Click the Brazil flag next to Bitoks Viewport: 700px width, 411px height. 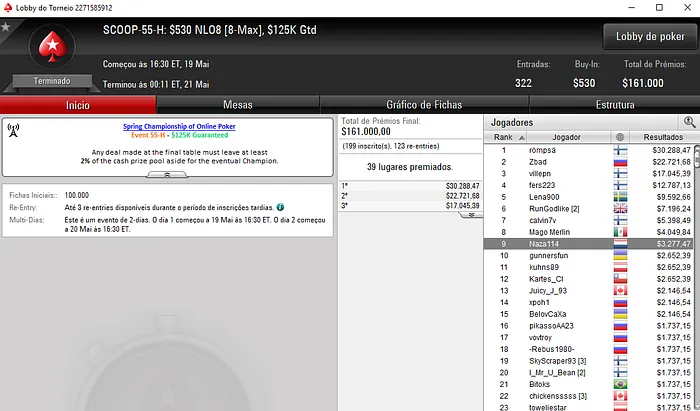pyautogui.click(x=620, y=384)
